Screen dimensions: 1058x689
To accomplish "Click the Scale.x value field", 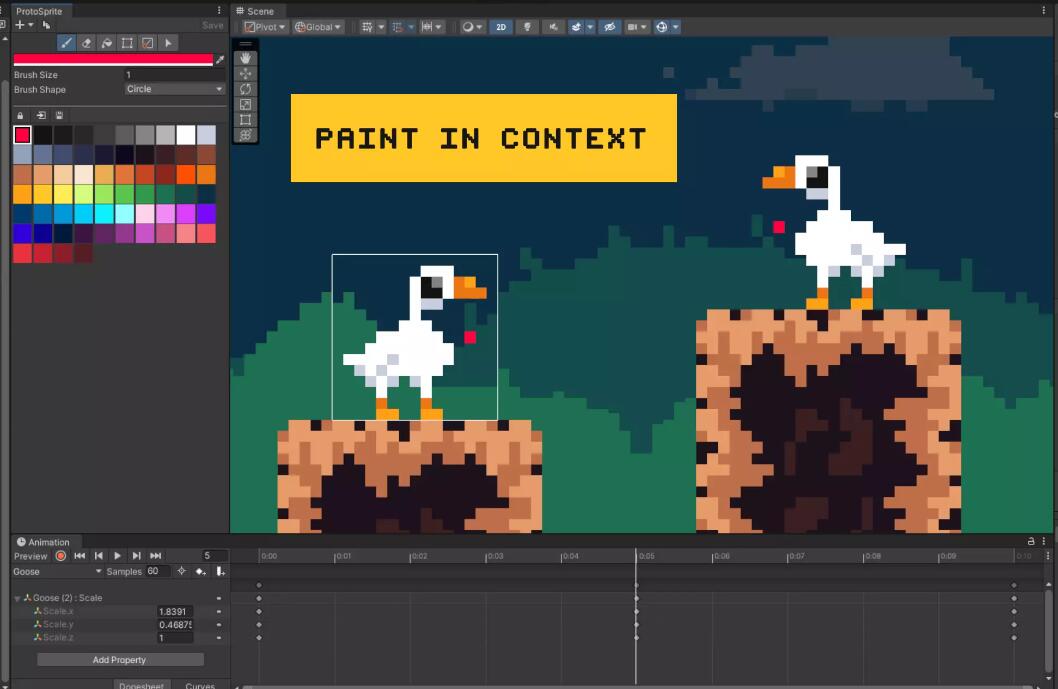I will [x=175, y=611].
